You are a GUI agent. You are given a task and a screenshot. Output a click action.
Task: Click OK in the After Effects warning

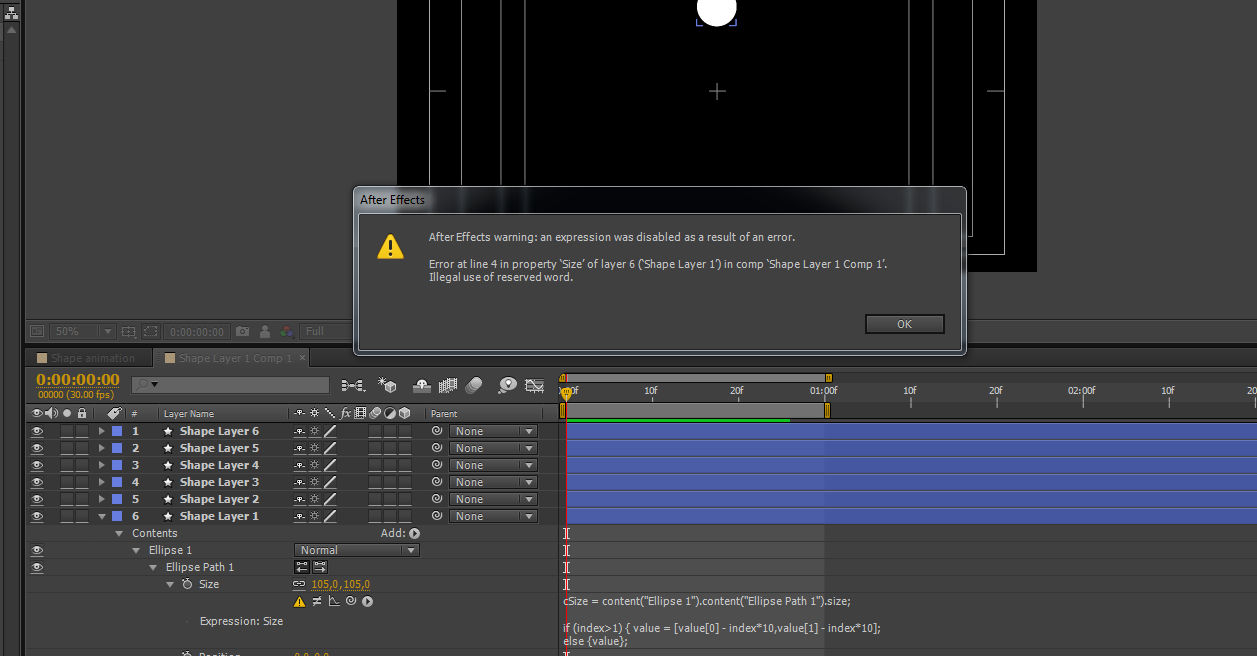[904, 324]
